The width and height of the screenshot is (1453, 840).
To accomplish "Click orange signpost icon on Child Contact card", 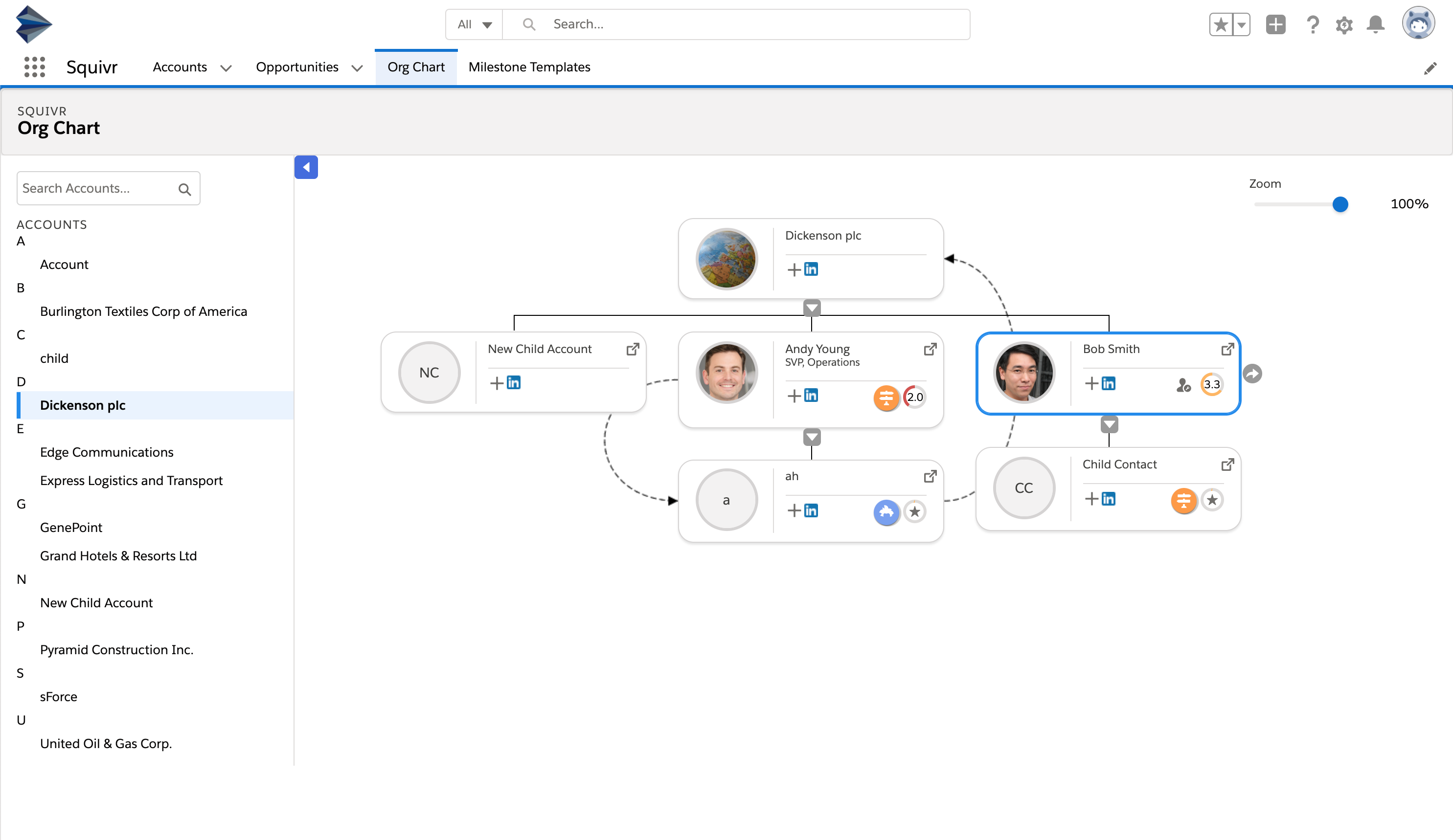I will [1184, 500].
